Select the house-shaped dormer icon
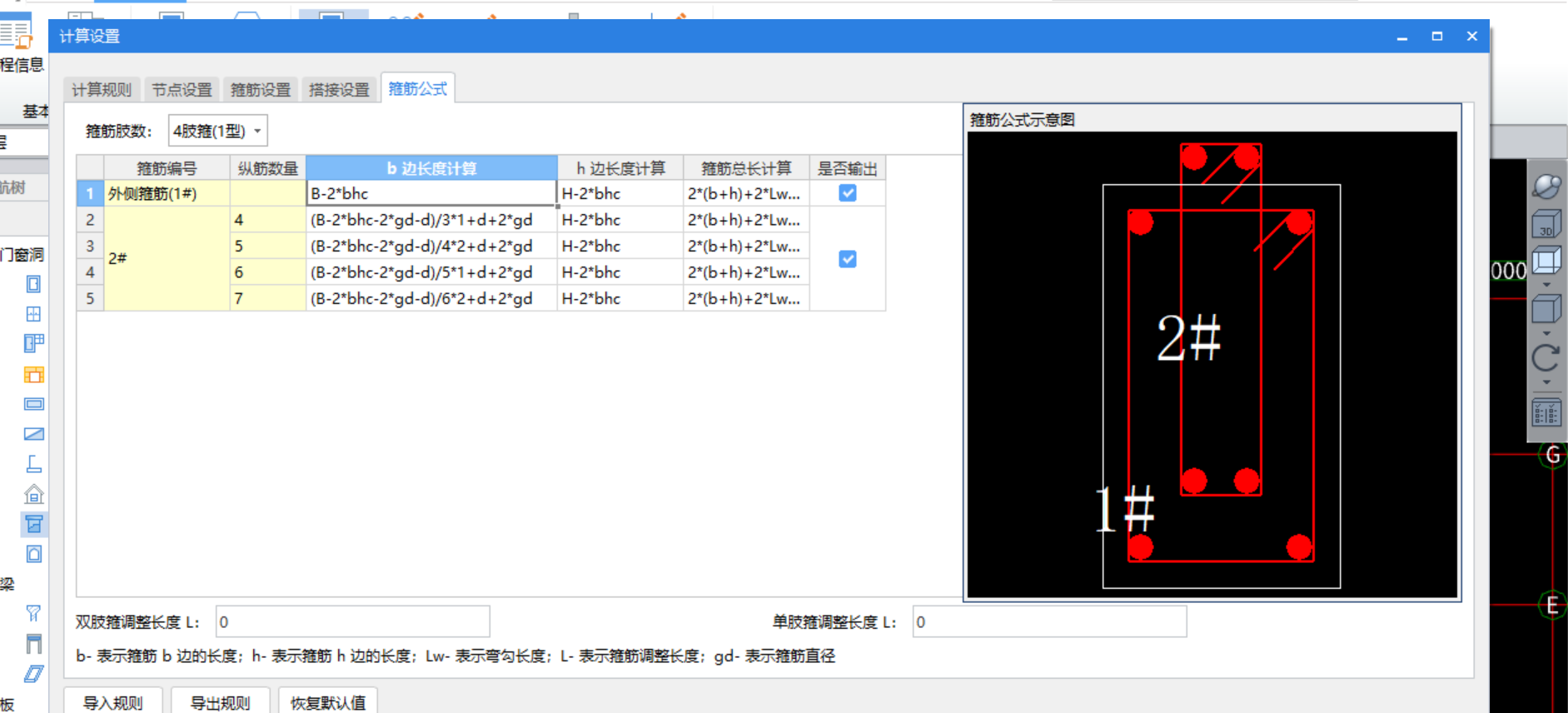1568x713 pixels. click(x=33, y=494)
